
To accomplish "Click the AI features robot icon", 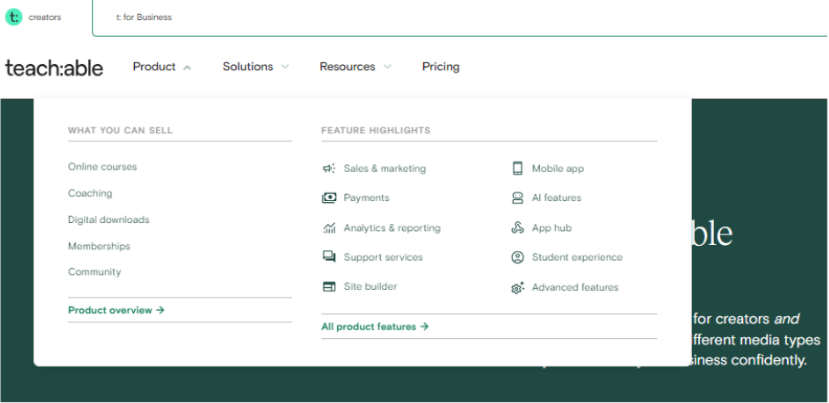I will click(x=518, y=198).
